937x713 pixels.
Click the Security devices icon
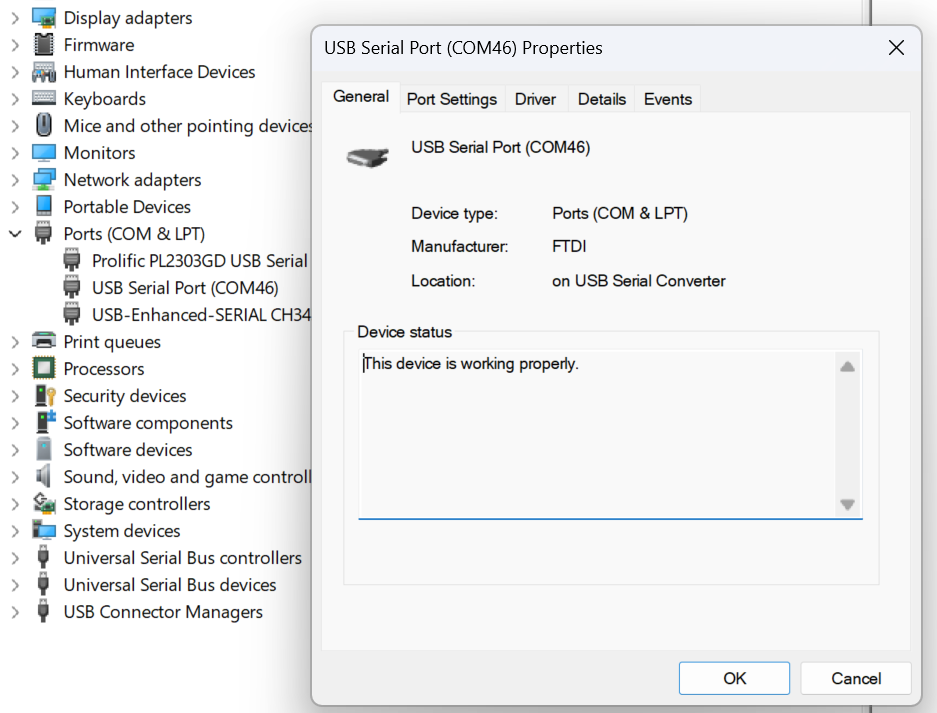[x=44, y=396]
